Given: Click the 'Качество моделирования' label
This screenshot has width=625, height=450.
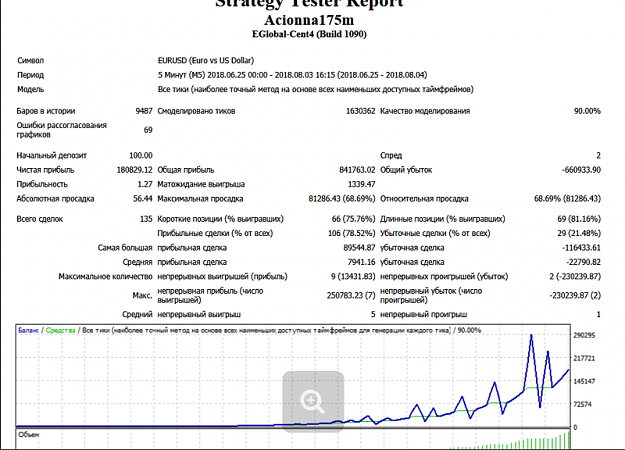Looking at the screenshot, I should tap(425, 111).
